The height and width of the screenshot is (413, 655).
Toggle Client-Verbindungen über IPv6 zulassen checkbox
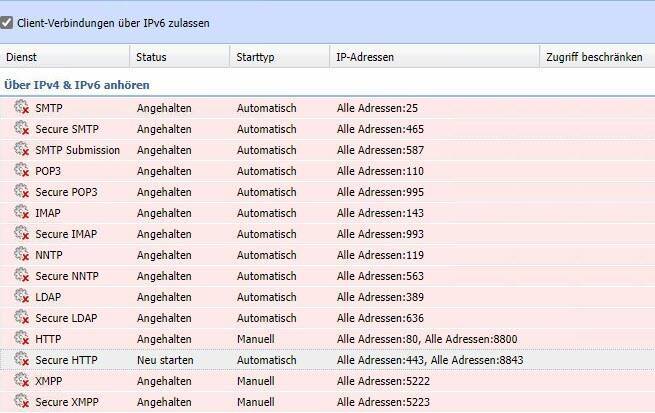[x=8, y=22]
